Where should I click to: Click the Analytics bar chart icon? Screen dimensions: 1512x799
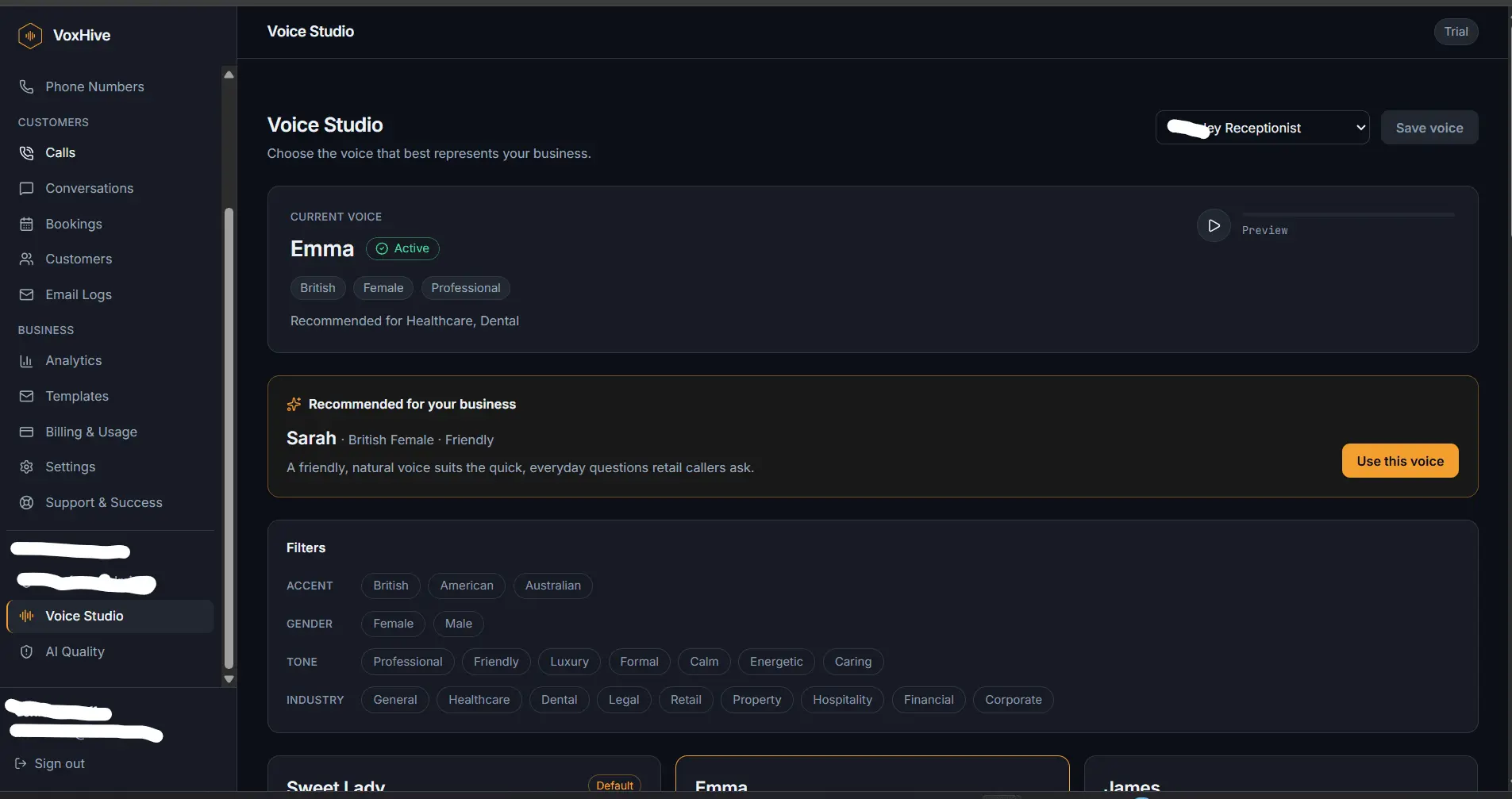(26, 360)
